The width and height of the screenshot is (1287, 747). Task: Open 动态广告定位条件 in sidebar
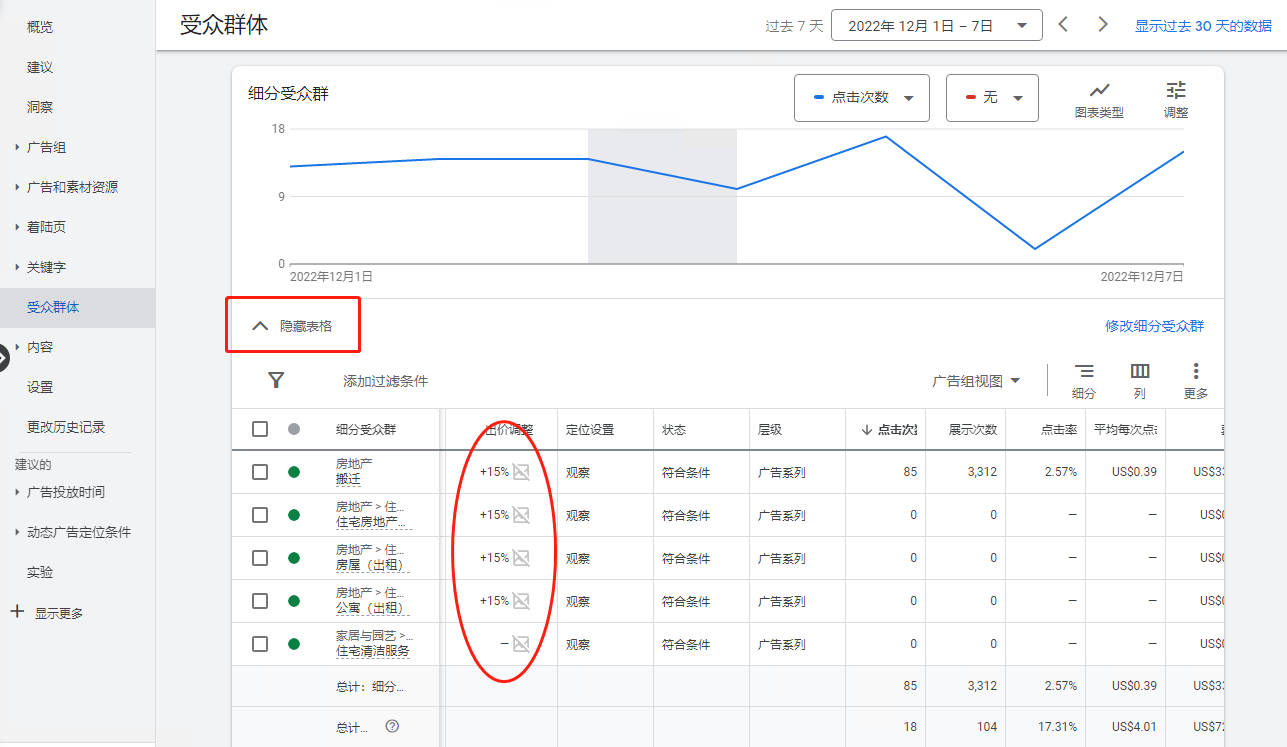[x=79, y=532]
